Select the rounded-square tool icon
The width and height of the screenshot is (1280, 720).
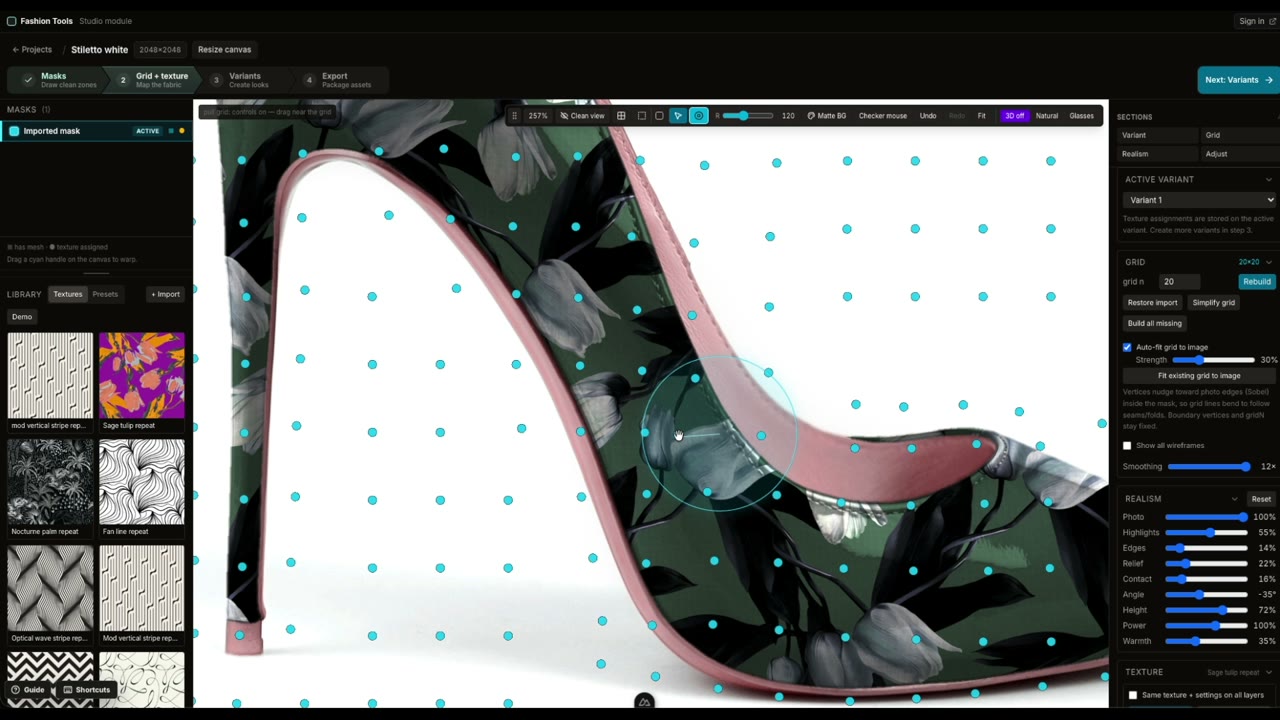coord(659,116)
